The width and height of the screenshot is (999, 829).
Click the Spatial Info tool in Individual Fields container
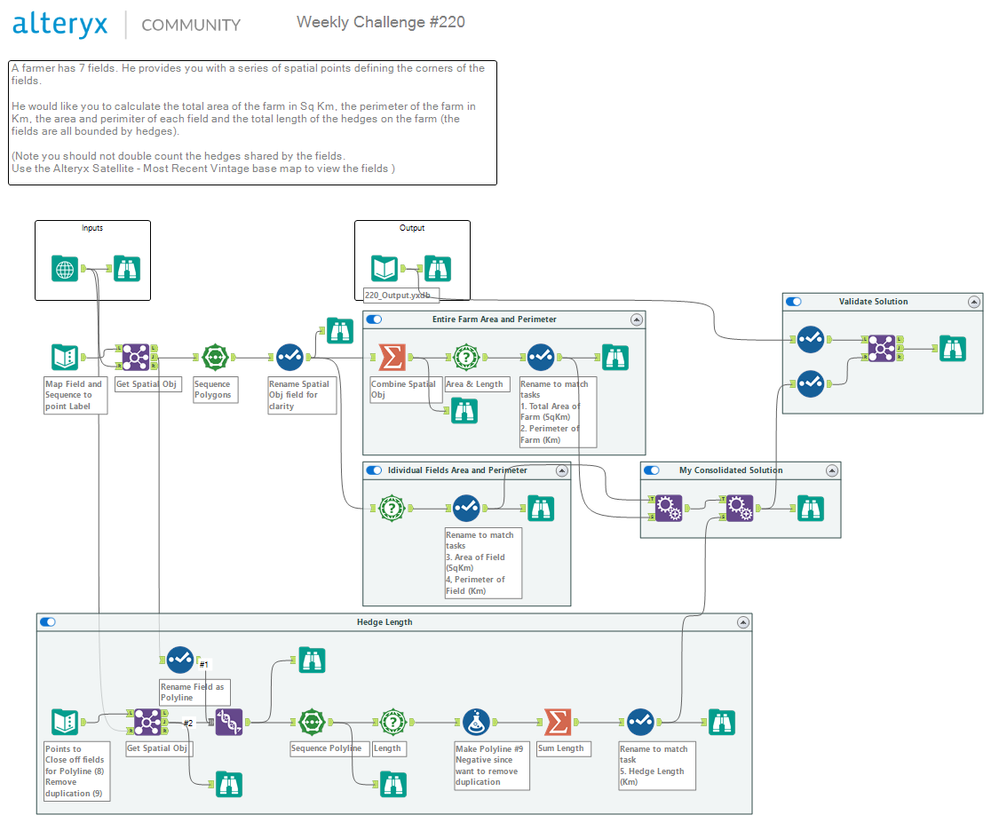coord(392,508)
